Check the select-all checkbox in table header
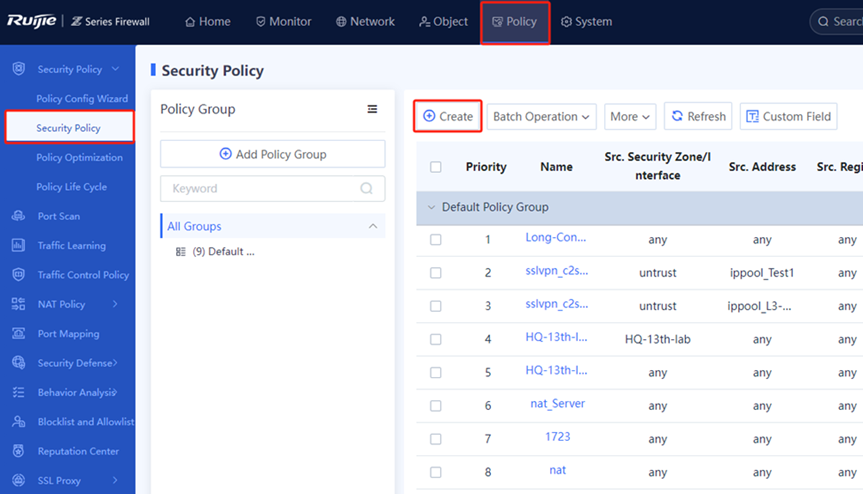 tap(435, 167)
